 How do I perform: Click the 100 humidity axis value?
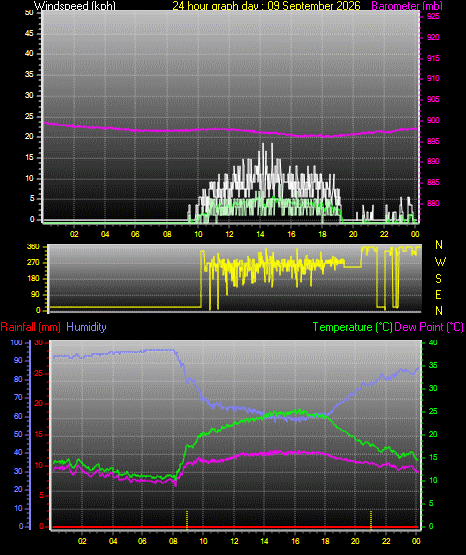click(x=16, y=342)
